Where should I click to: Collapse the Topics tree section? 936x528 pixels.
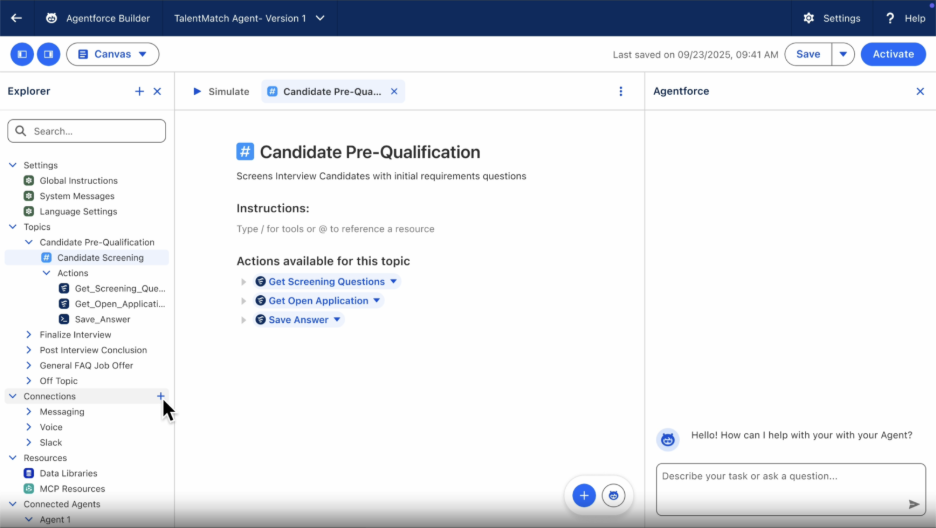(13, 227)
